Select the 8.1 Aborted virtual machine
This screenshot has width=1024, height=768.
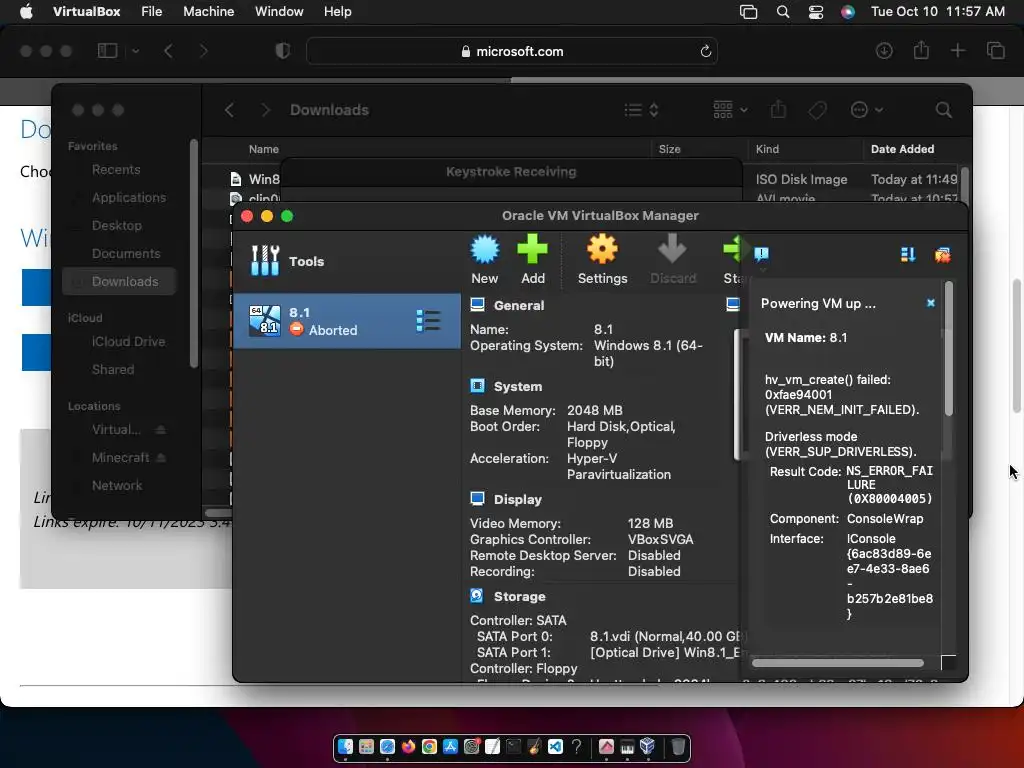[x=347, y=321]
